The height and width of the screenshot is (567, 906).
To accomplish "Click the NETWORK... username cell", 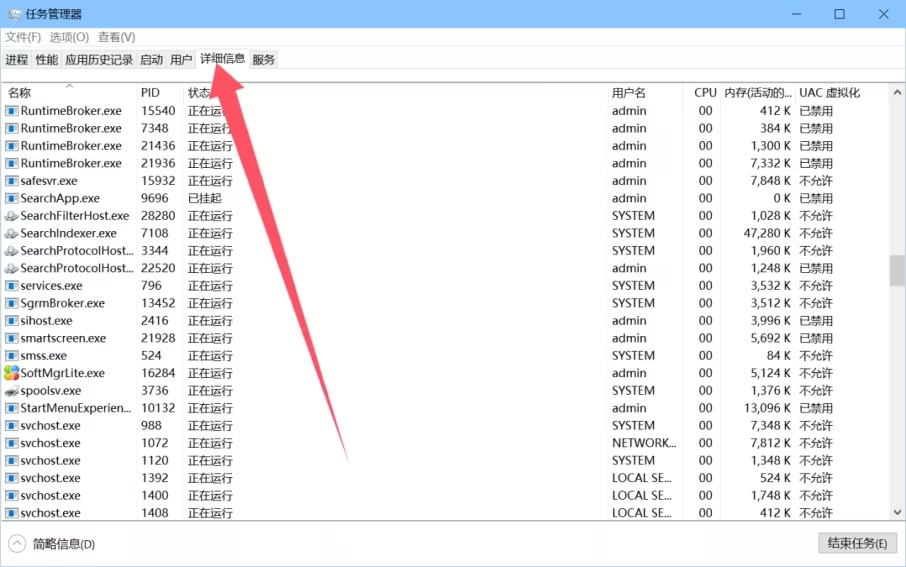I will (x=644, y=443).
